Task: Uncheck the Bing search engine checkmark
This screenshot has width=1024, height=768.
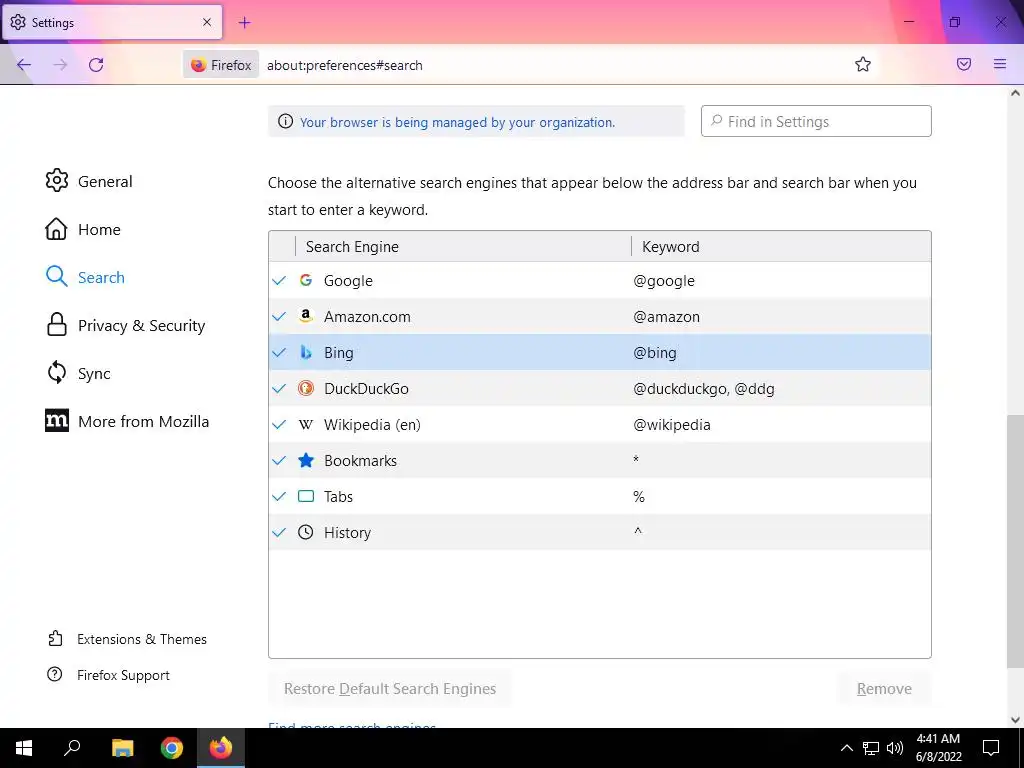Action: [280, 353]
